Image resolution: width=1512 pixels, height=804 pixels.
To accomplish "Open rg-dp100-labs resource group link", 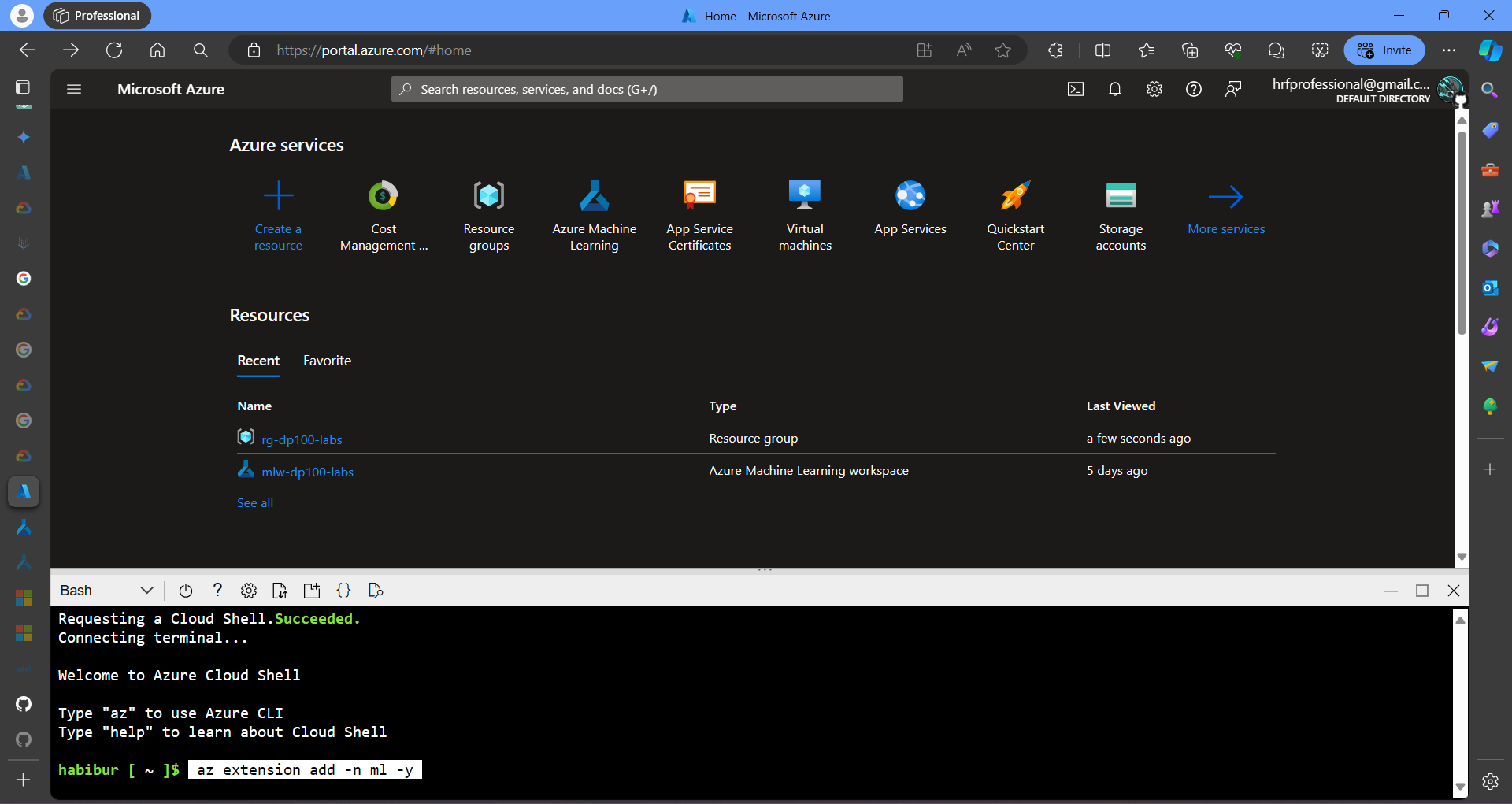I will (x=302, y=439).
